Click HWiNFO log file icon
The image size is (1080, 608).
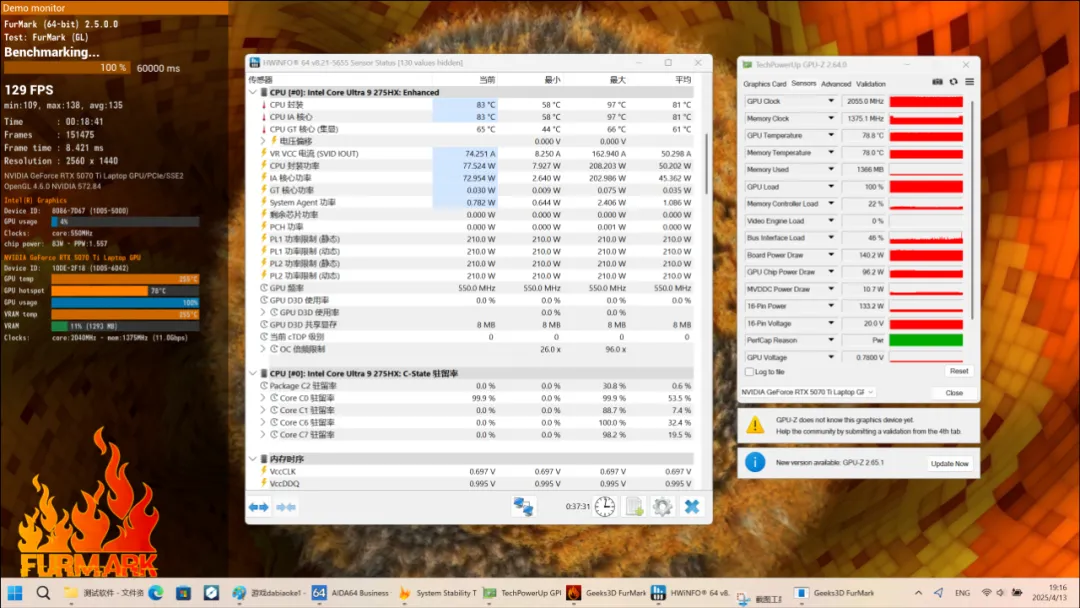point(634,507)
